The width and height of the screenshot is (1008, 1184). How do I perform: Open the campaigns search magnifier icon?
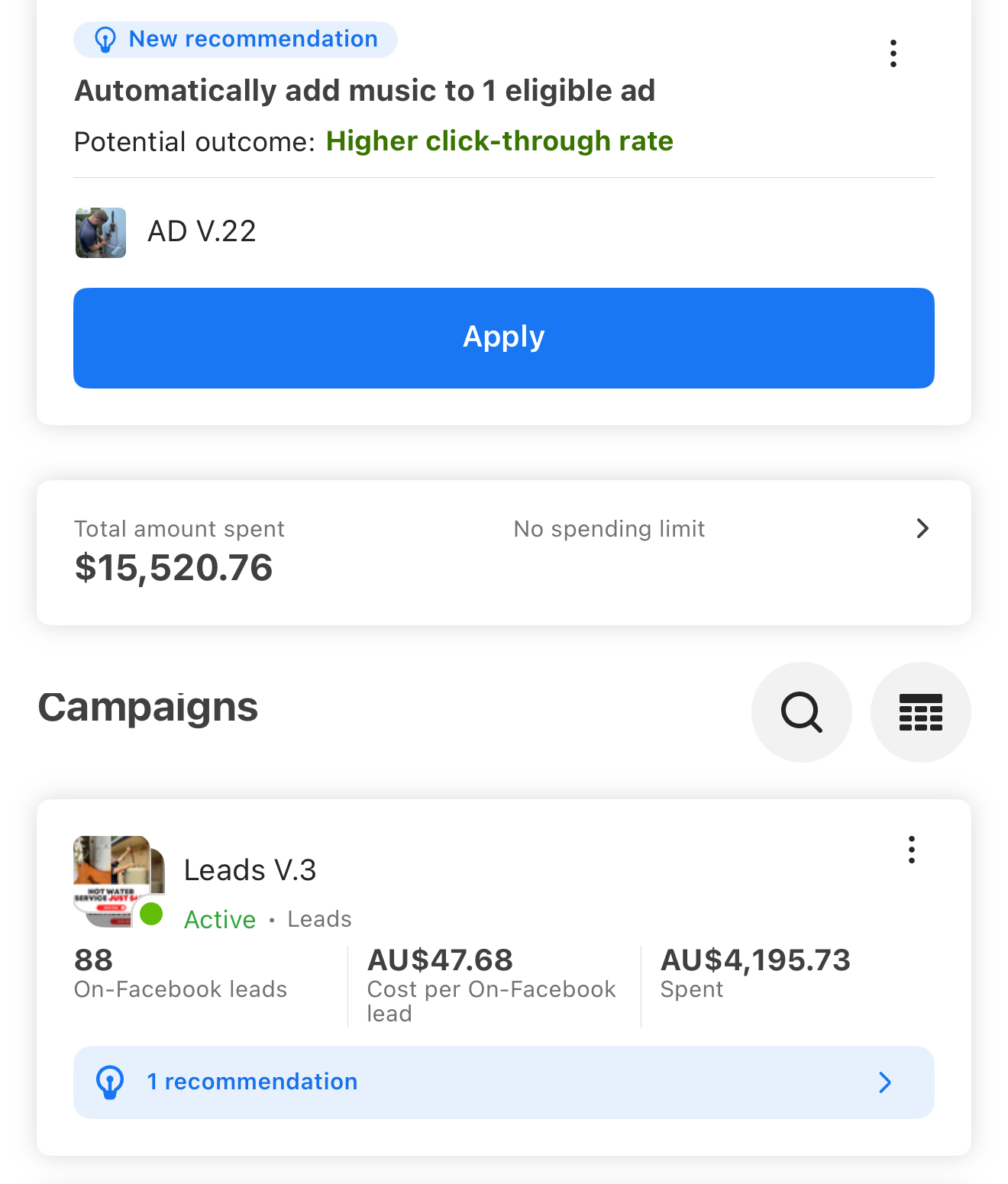click(x=801, y=712)
